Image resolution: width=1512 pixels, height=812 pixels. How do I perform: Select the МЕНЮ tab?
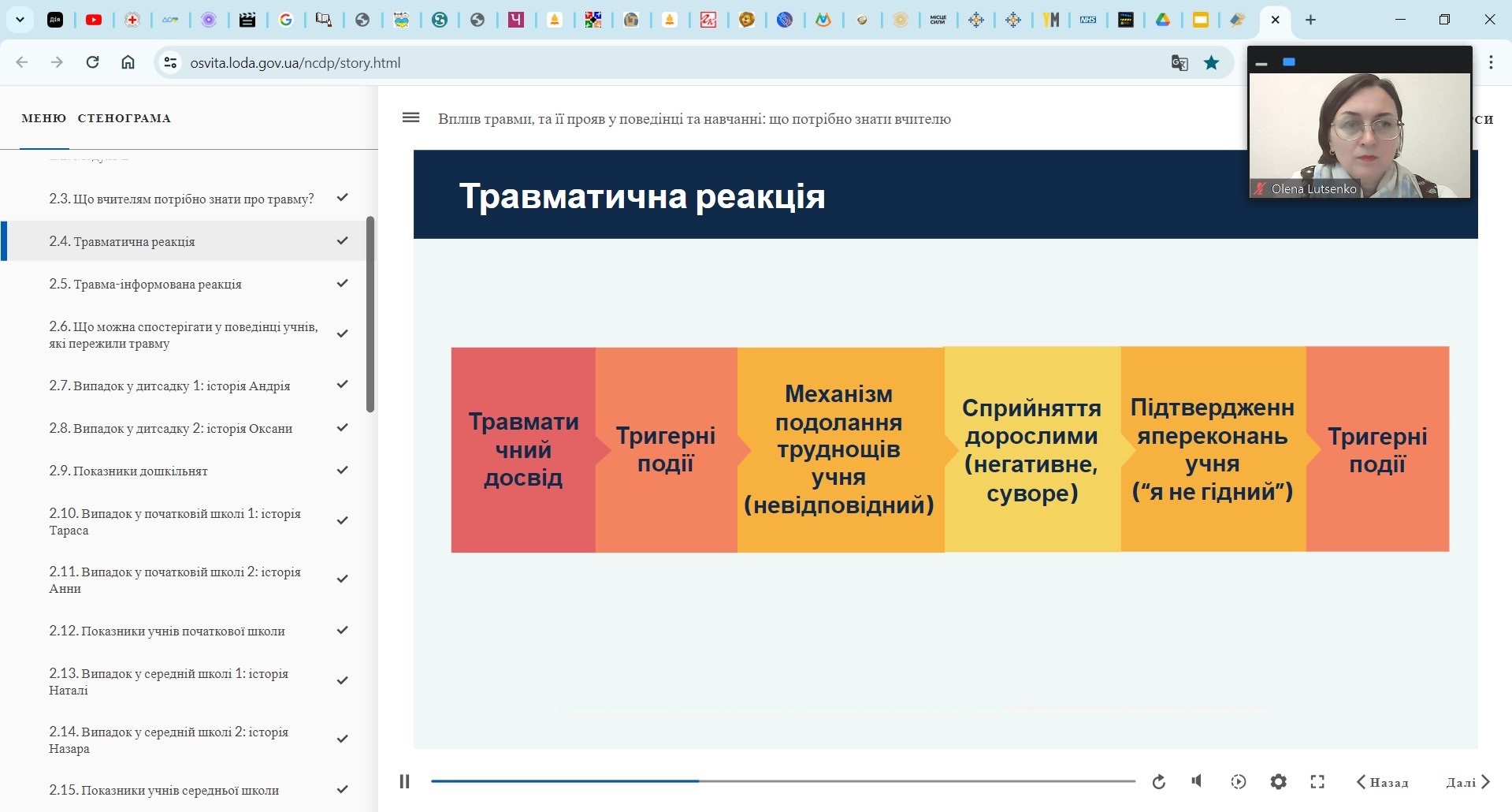coord(43,118)
